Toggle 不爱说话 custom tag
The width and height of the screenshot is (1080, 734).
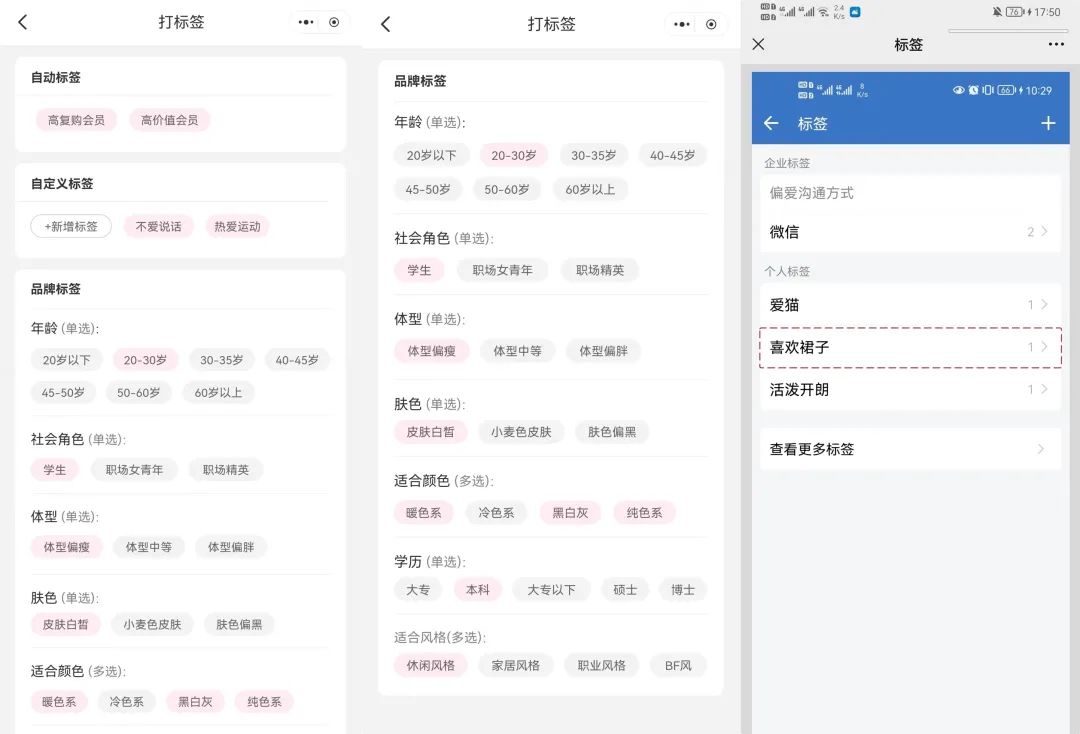point(158,227)
